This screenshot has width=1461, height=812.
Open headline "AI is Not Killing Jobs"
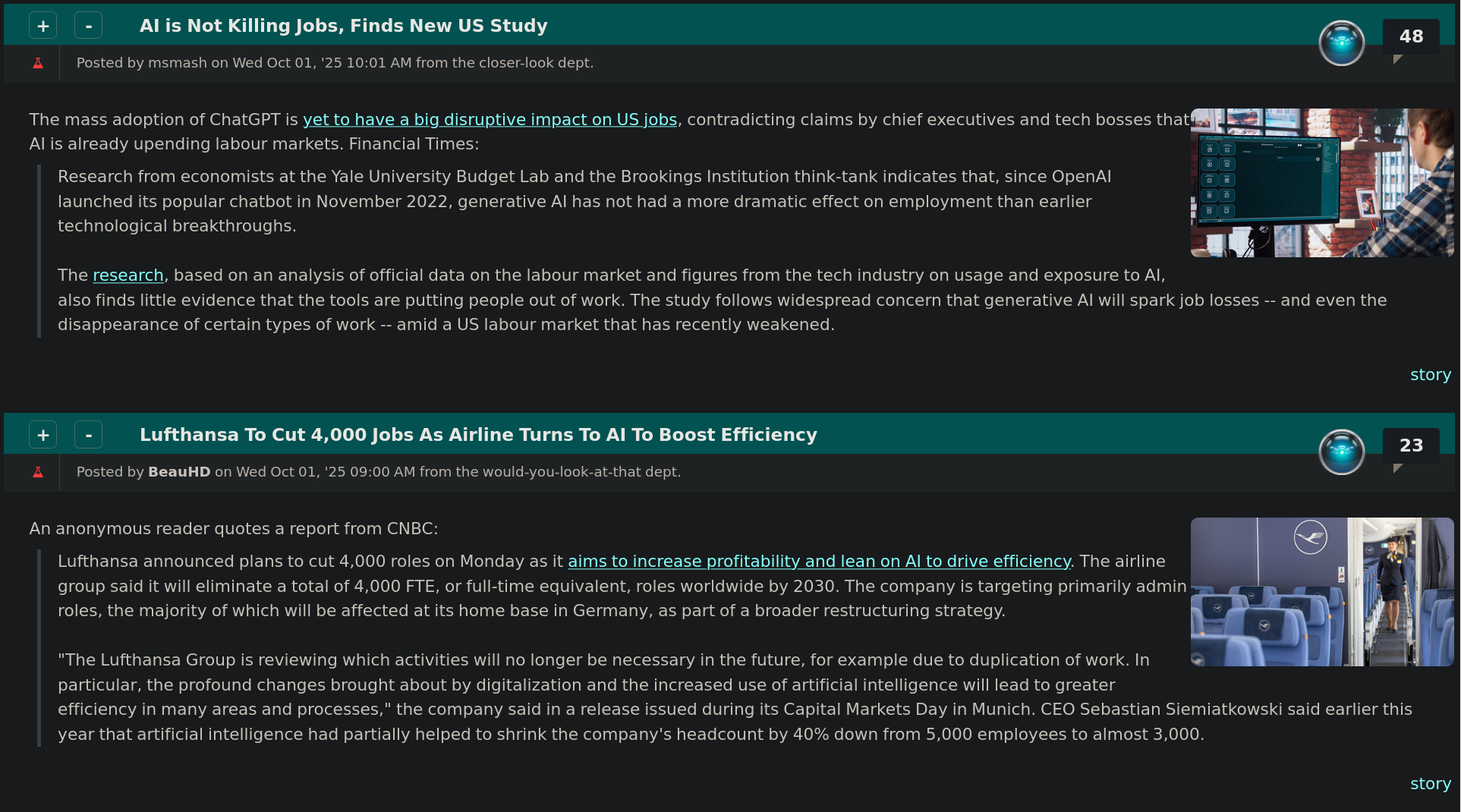point(343,26)
